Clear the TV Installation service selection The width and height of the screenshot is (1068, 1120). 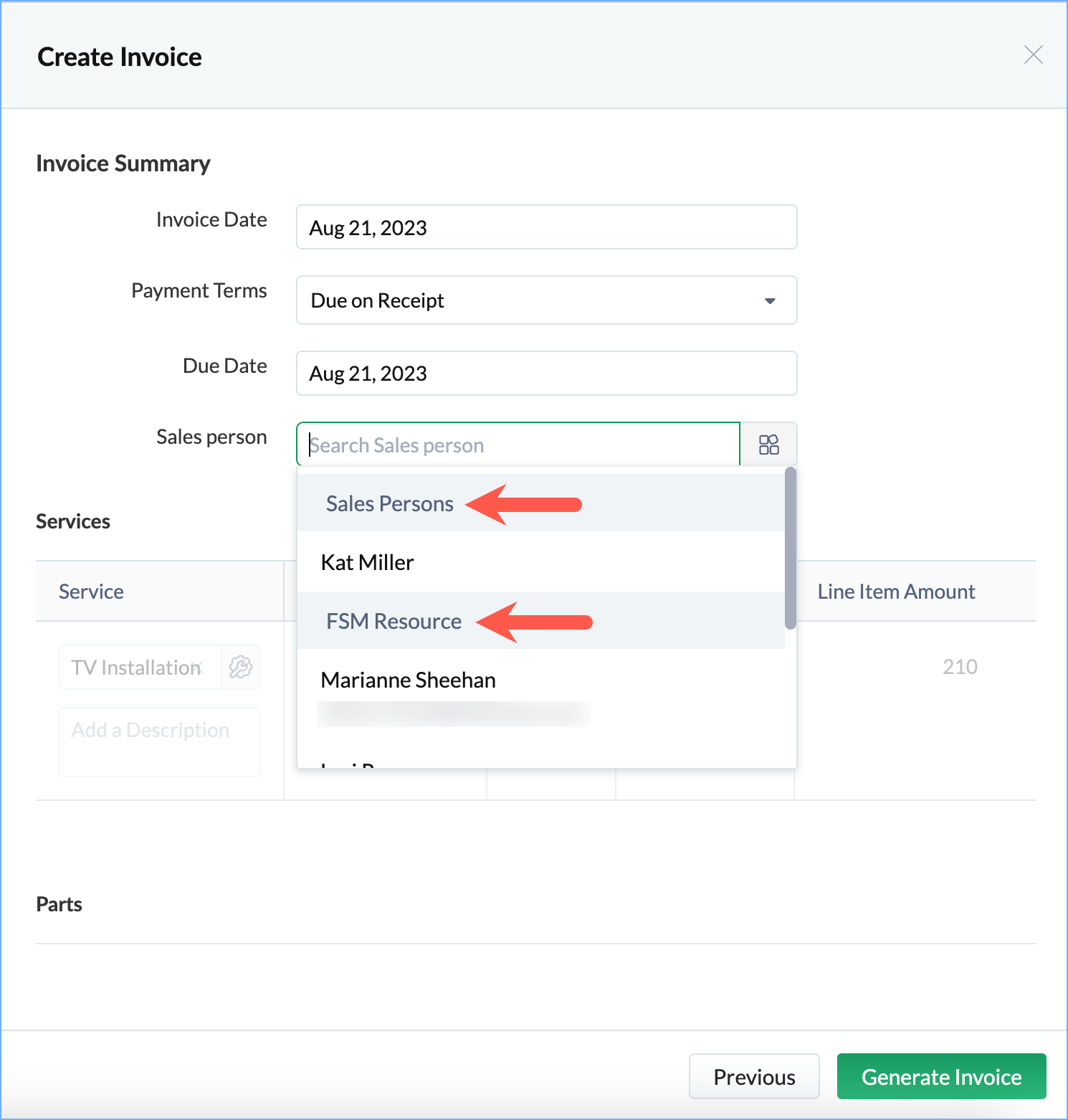pyautogui.click(x=199, y=667)
